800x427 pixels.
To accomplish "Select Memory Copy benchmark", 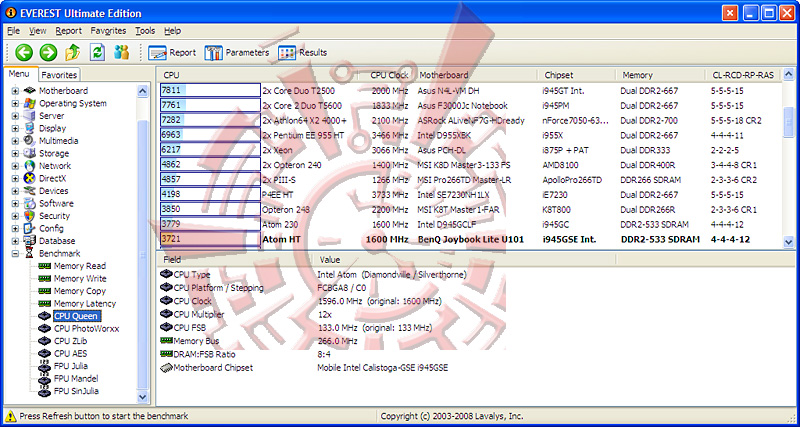I will (80, 291).
